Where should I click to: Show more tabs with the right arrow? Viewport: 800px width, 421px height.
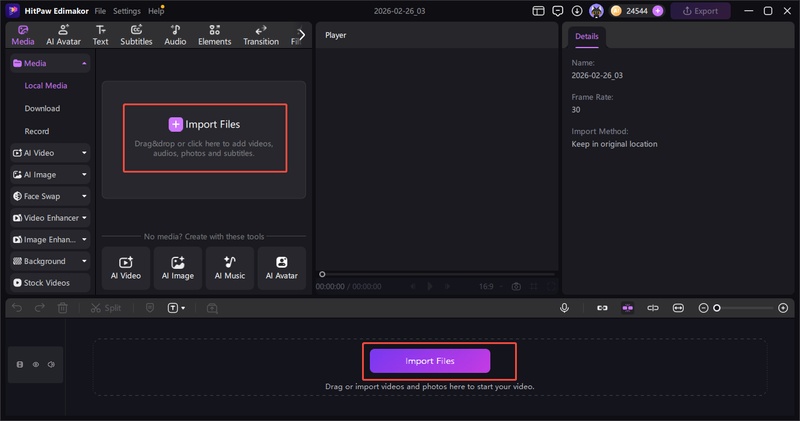[x=302, y=35]
